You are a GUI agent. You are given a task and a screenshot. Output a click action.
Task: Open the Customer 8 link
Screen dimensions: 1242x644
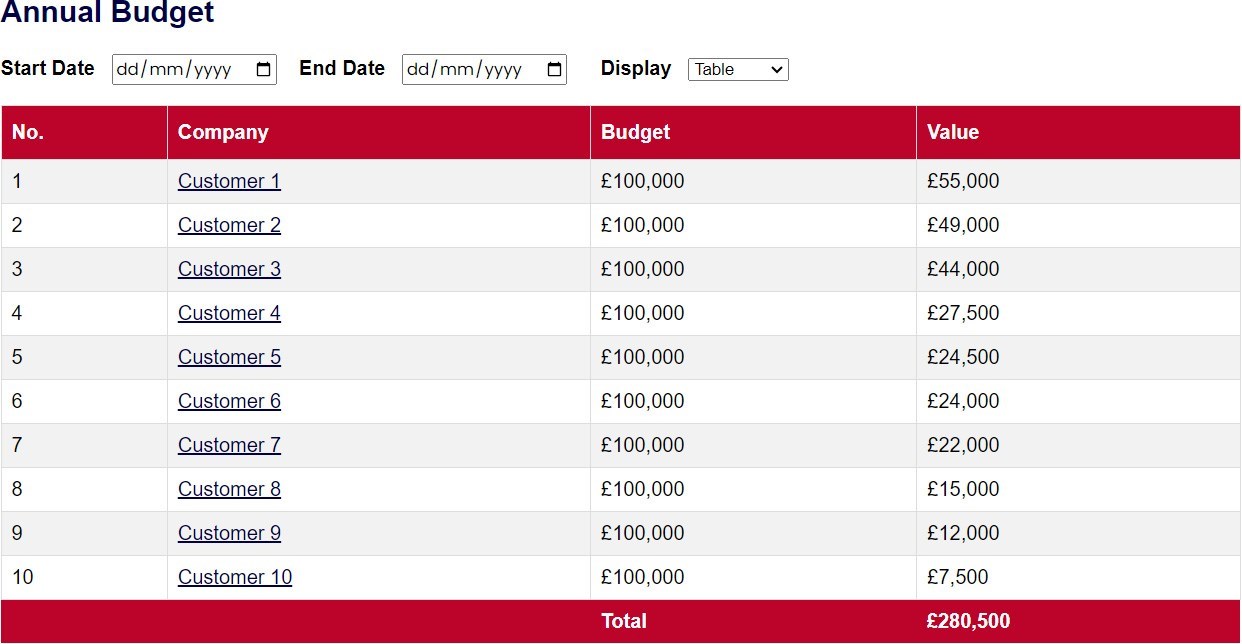(x=229, y=489)
